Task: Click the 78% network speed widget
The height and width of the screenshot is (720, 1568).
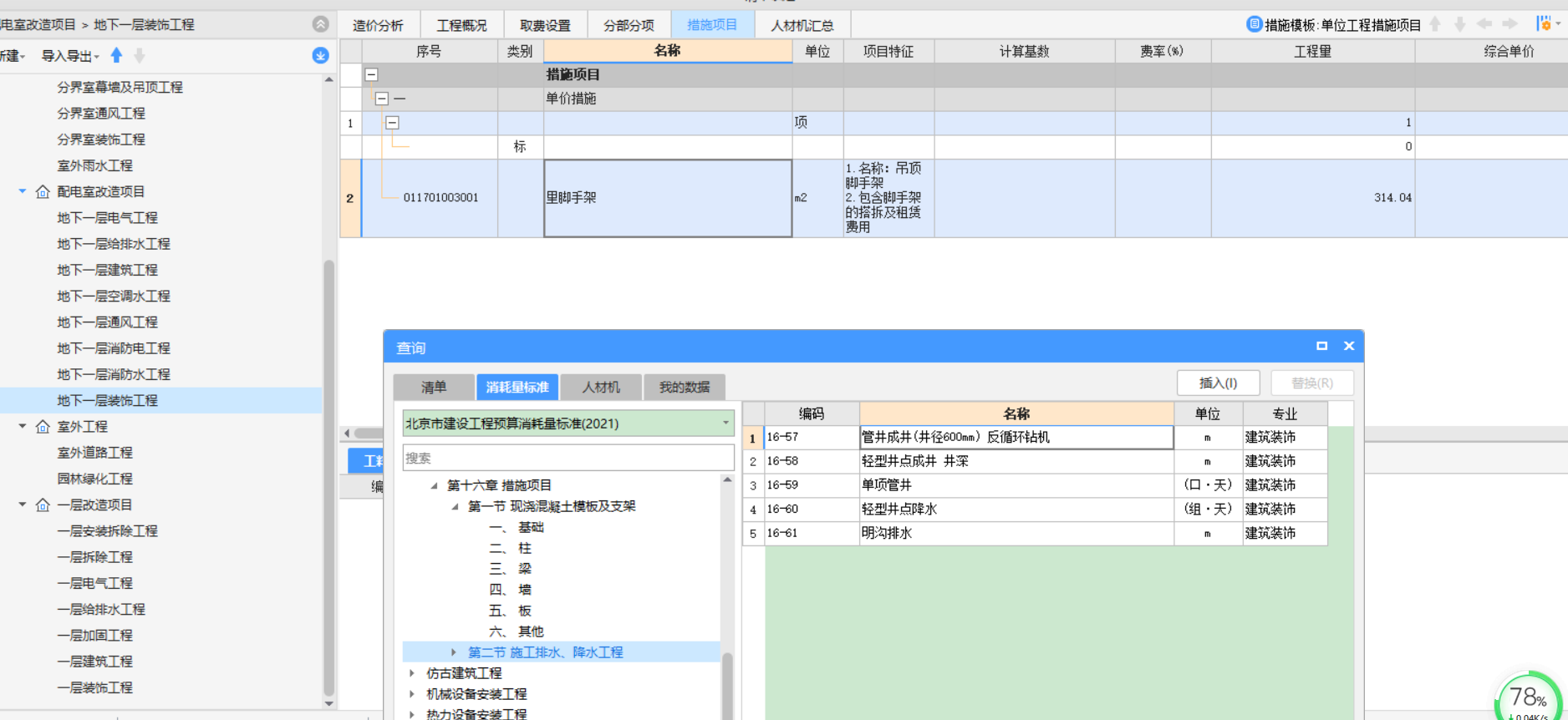Action: (1529, 698)
